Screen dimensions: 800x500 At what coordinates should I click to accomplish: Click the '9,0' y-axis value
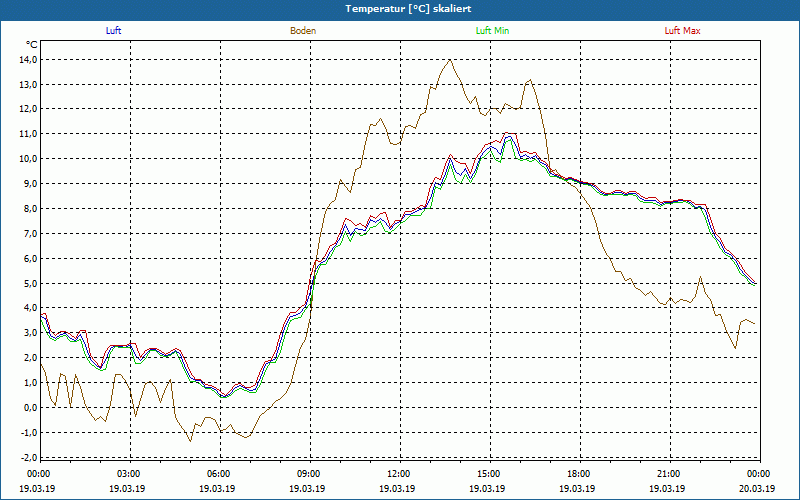point(31,184)
